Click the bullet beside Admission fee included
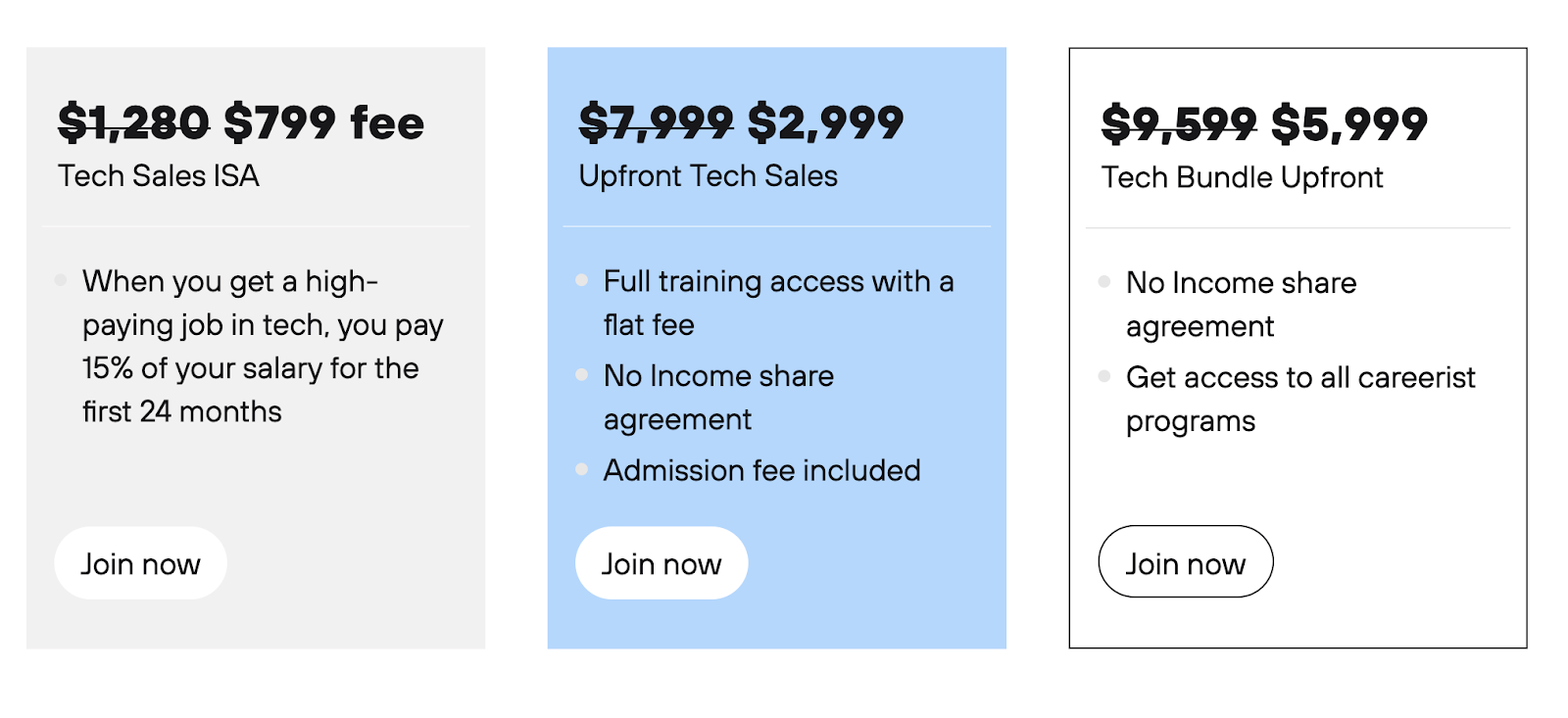This screenshot has width=1568, height=718. pos(582,469)
